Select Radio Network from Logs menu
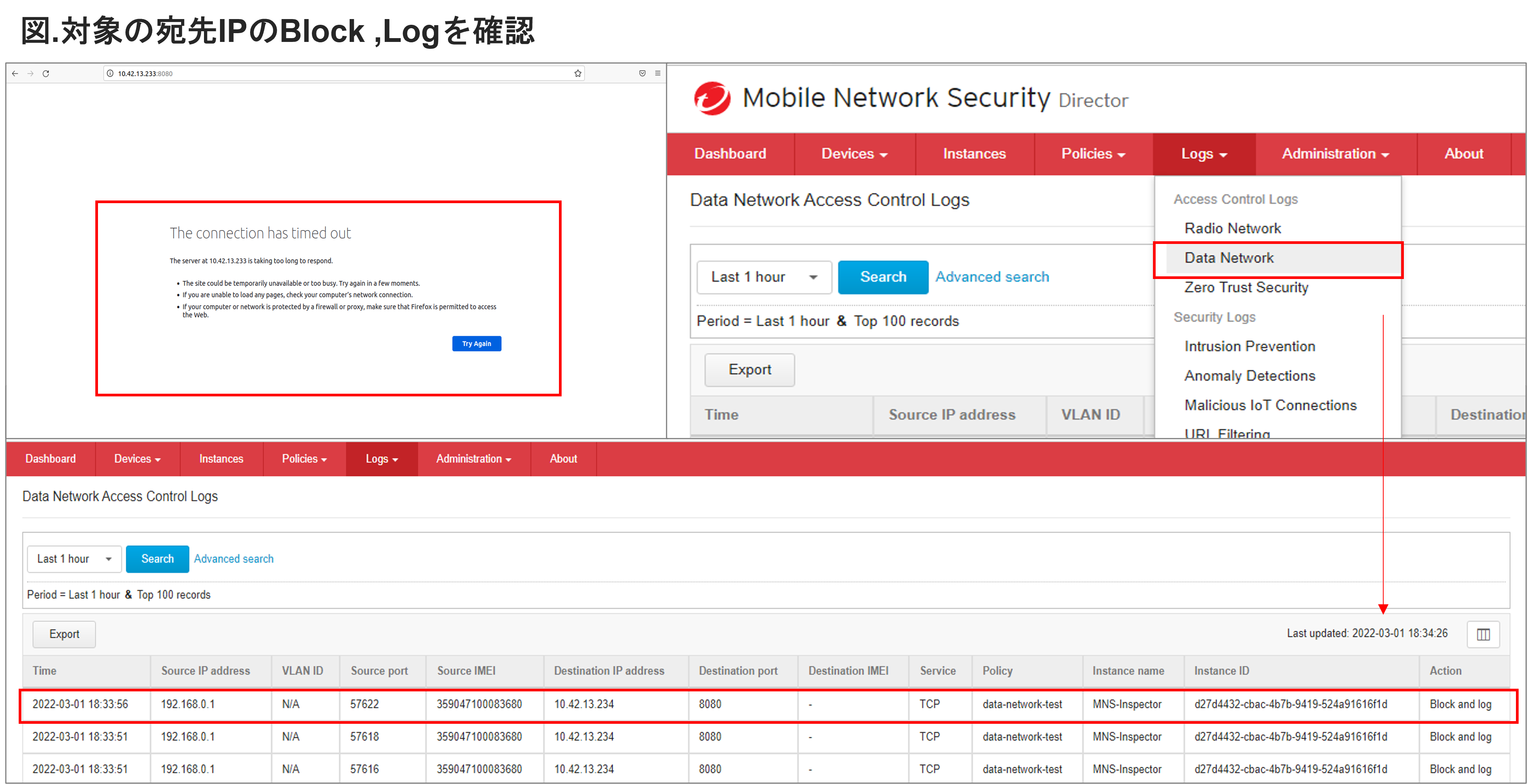This screenshot has height=784, width=1527. 1232,228
